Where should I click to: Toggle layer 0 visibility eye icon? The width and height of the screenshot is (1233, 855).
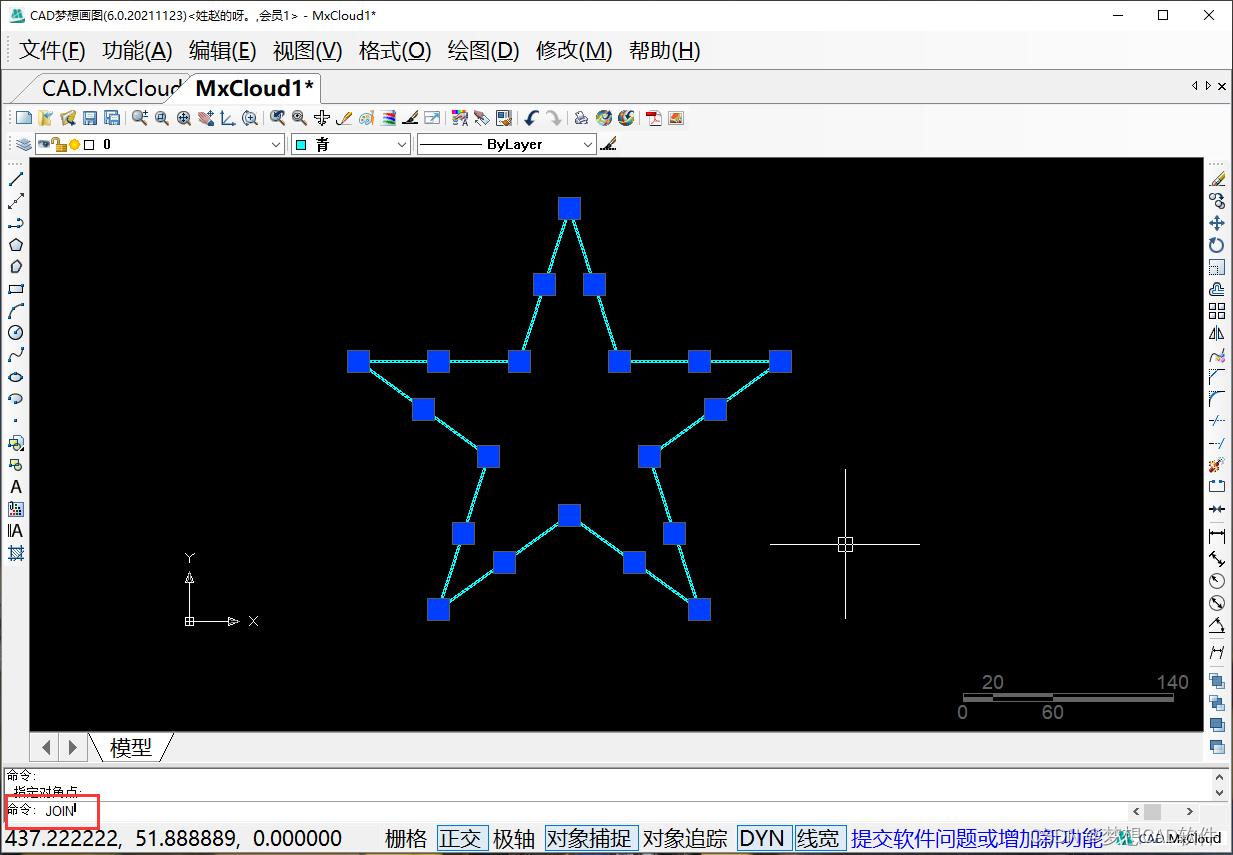(x=44, y=145)
